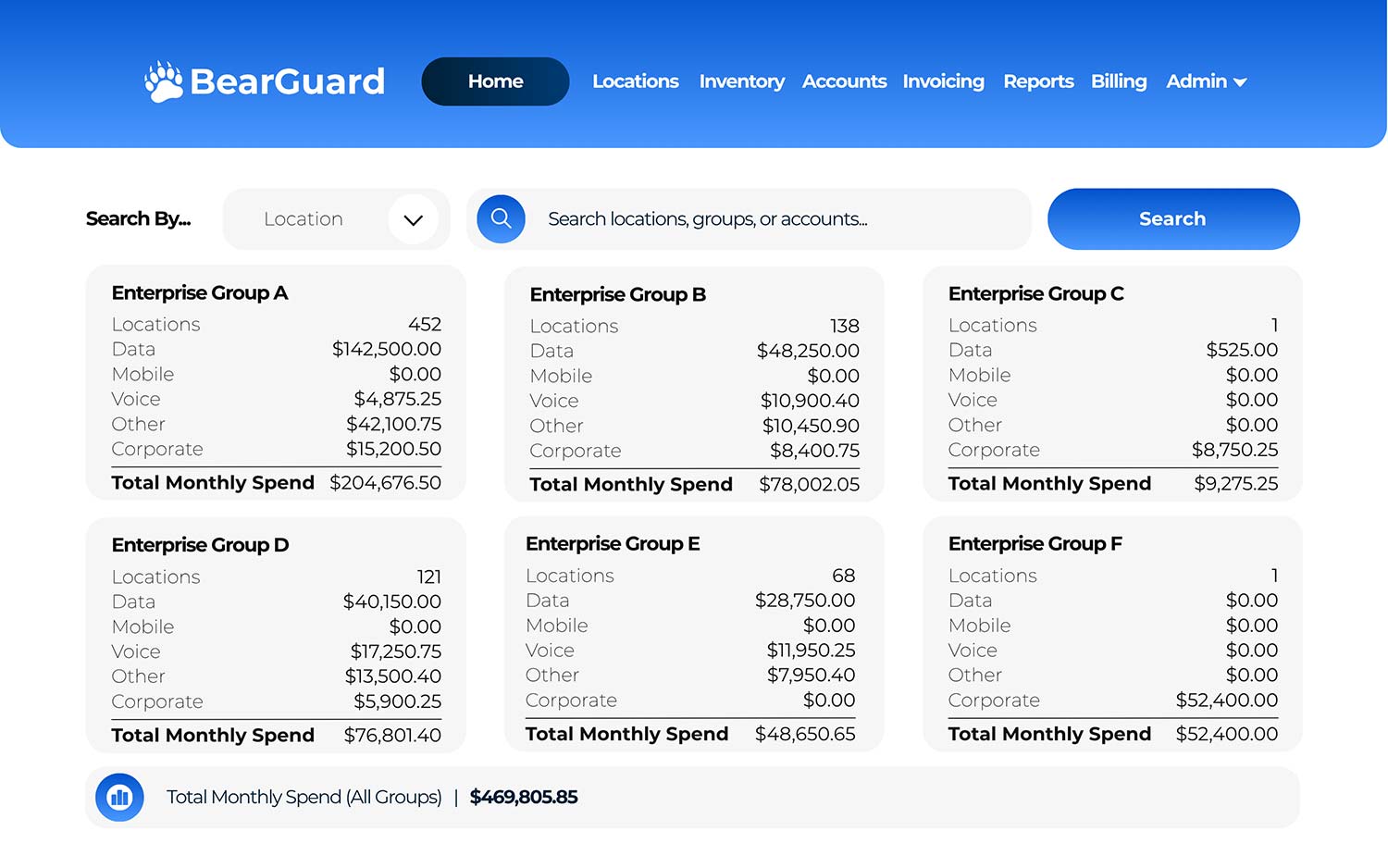Click Total Monthly Spend (All Groups) label
The height and width of the screenshot is (868, 1388).
click(304, 798)
